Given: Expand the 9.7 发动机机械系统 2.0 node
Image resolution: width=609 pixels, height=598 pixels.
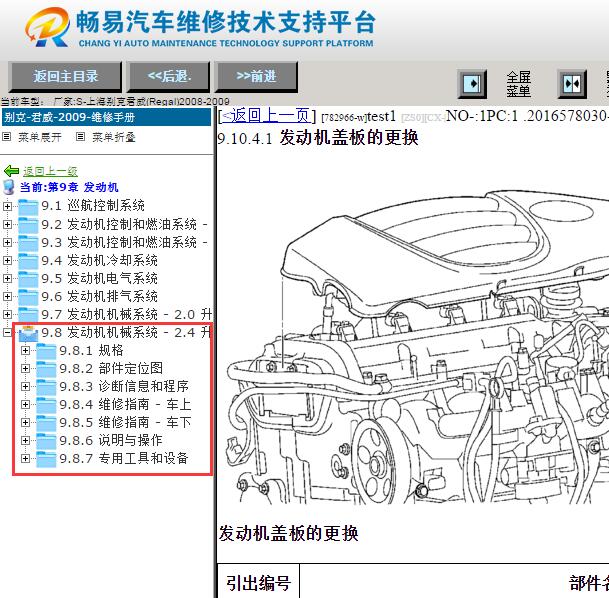Looking at the screenshot, I should coord(7,314).
